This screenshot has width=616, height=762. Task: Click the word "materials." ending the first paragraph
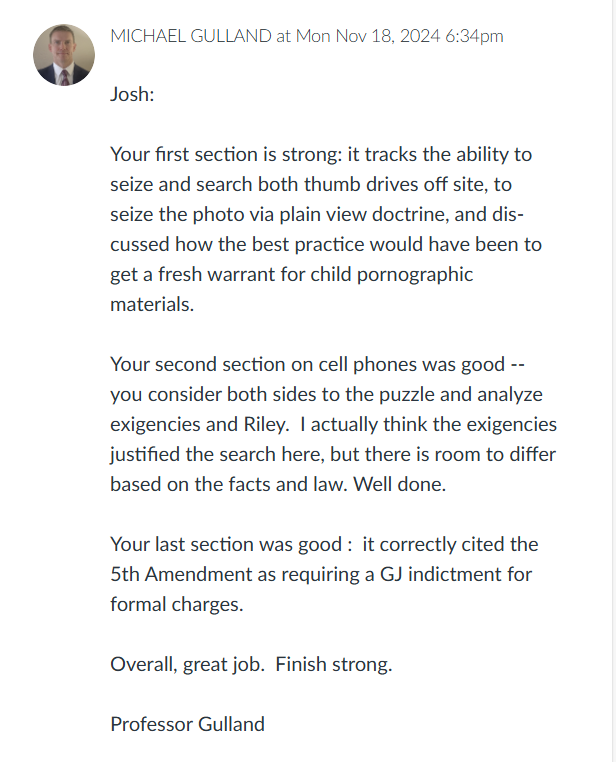click(x=152, y=305)
